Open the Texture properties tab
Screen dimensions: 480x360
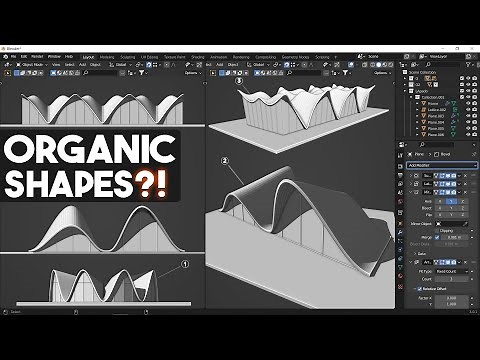click(400, 286)
